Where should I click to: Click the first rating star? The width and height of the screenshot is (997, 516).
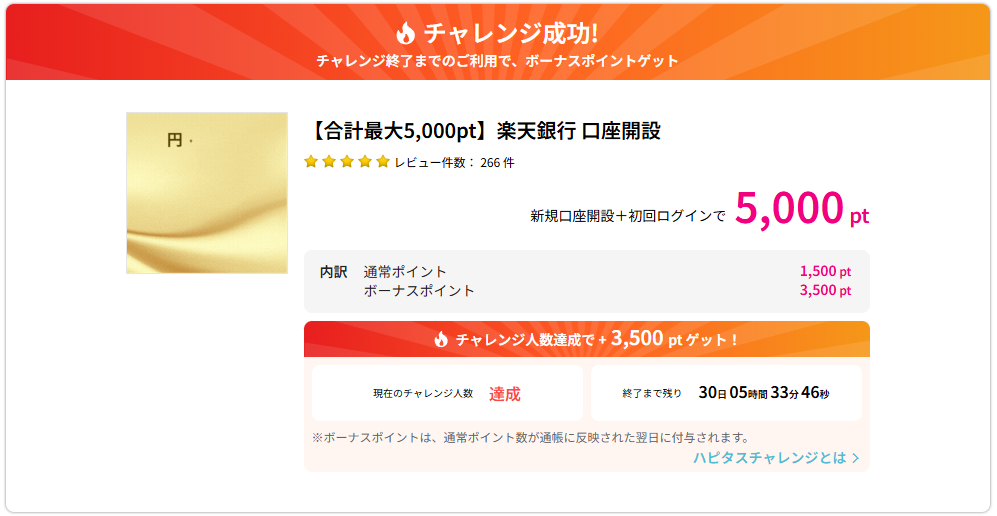311,162
